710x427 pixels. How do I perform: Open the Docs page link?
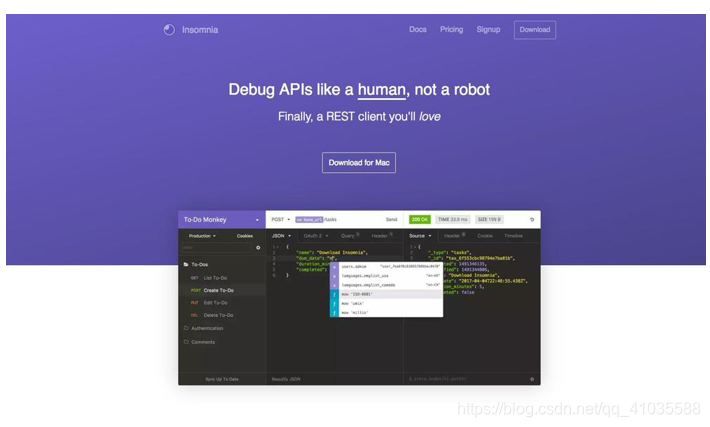pyautogui.click(x=417, y=29)
